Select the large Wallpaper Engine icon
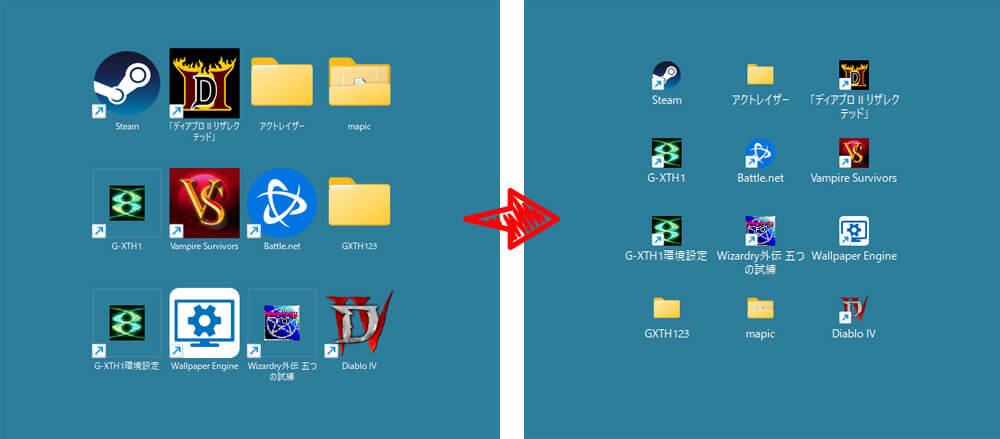 205,323
